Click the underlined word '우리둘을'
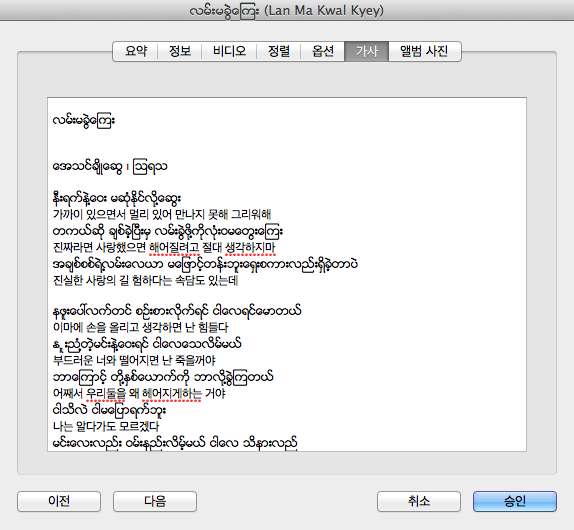 click(106, 393)
